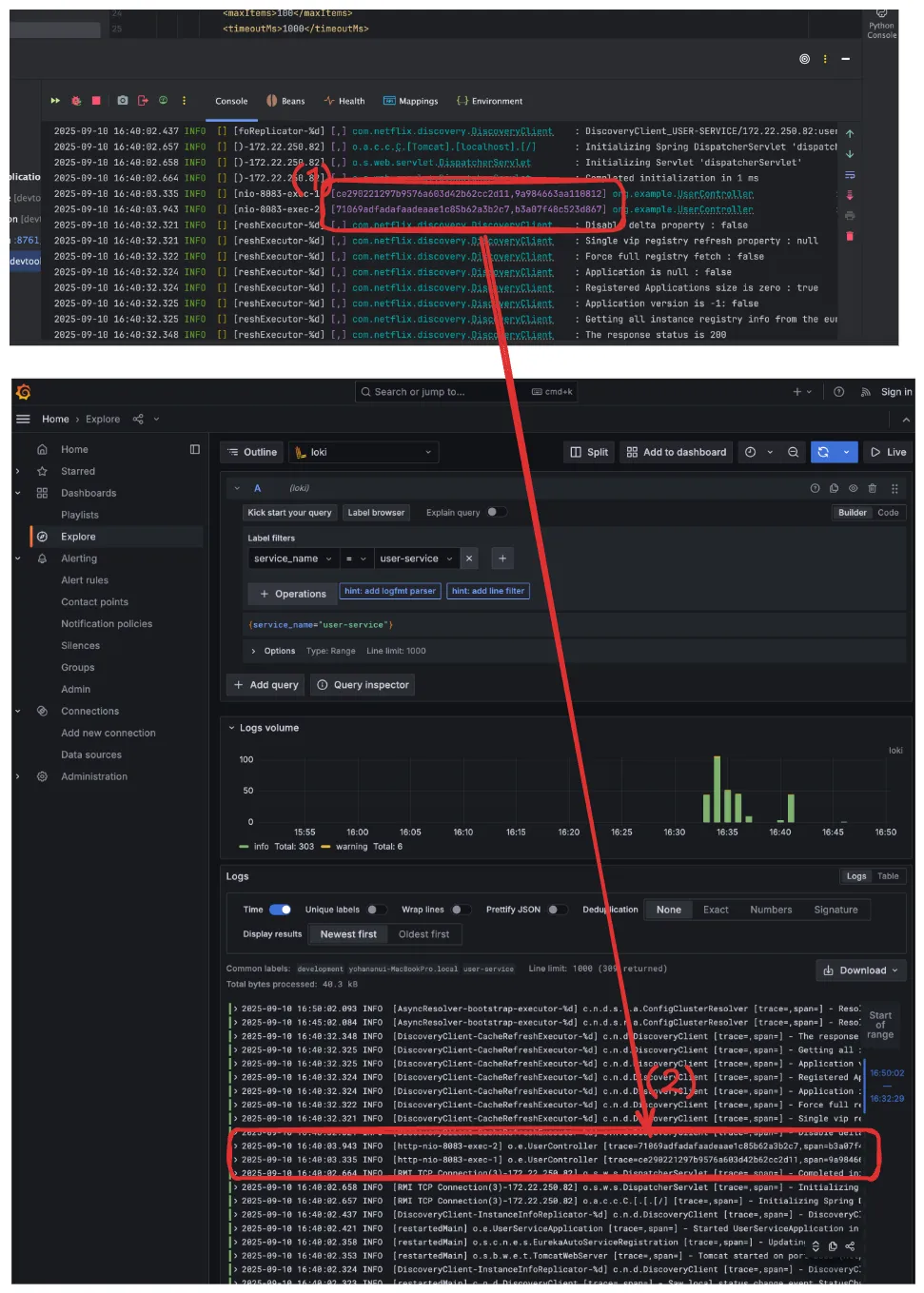Remove the service_name label filter with X
Screen dimensions: 924x1293
point(469,558)
